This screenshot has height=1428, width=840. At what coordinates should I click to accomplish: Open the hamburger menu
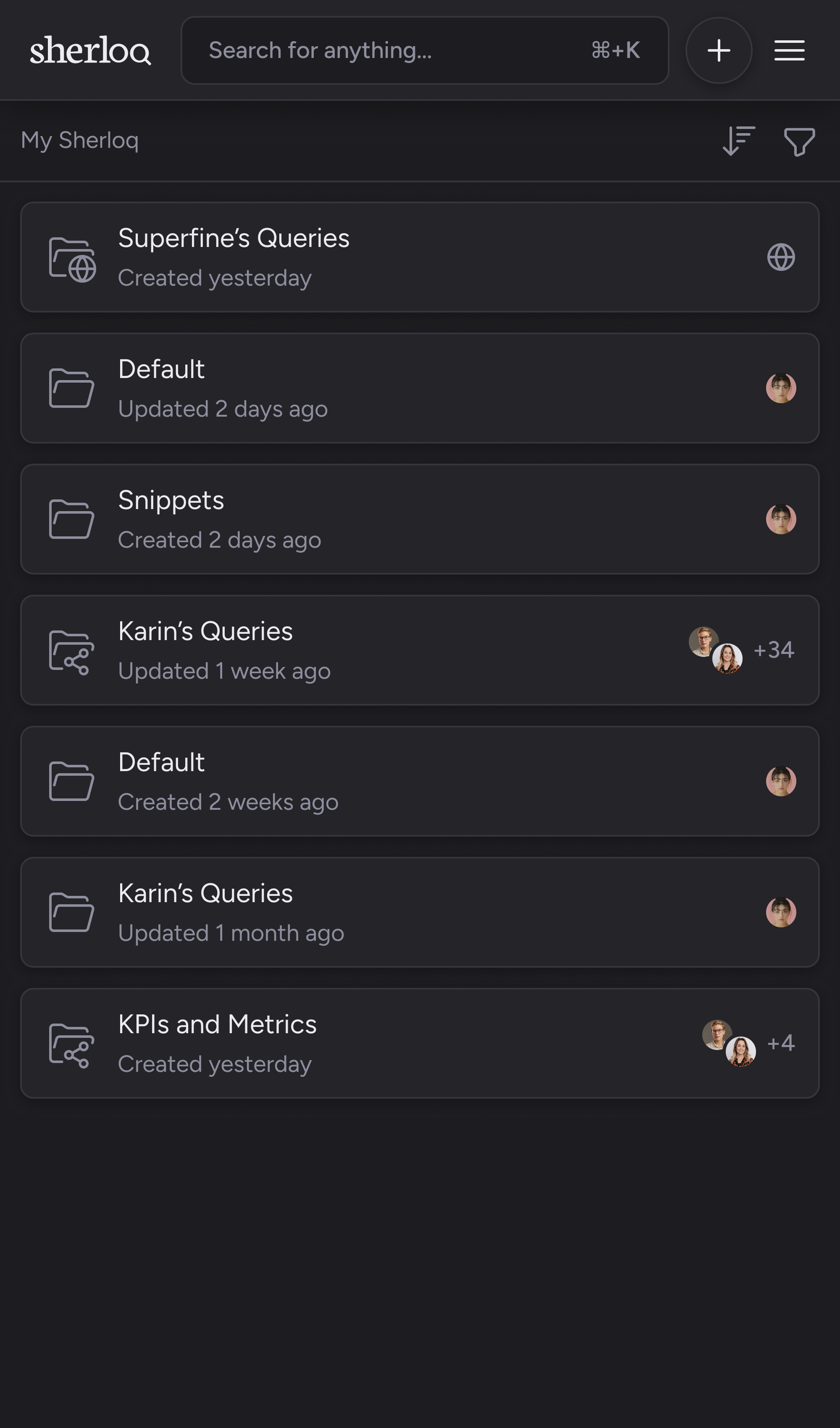click(x=789, y=50)
